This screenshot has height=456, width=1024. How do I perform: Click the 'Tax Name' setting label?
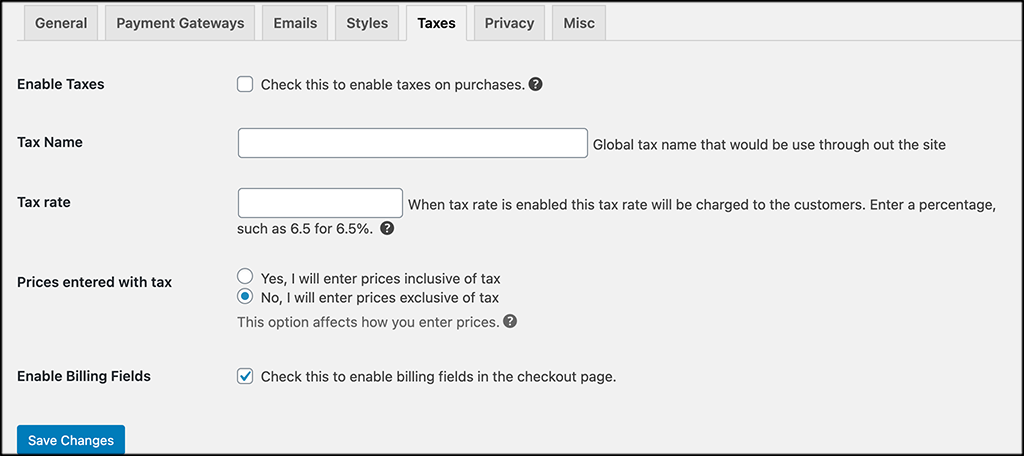[50, 142]
